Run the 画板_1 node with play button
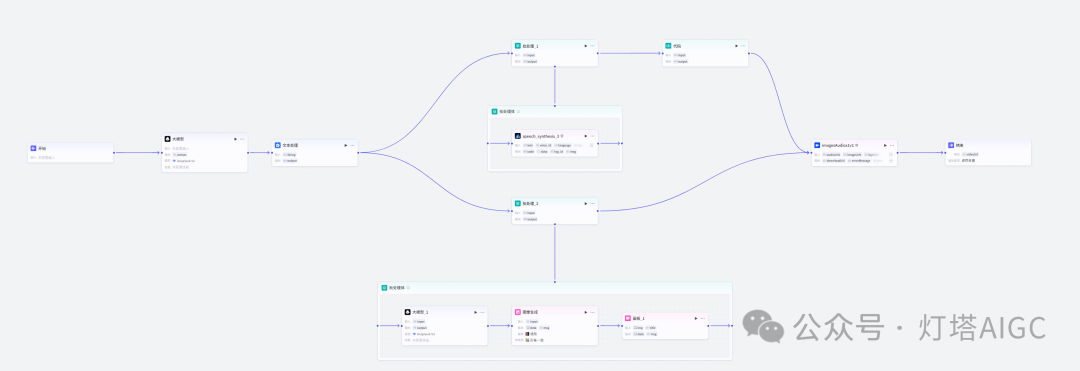 click(x=696, y=318)
